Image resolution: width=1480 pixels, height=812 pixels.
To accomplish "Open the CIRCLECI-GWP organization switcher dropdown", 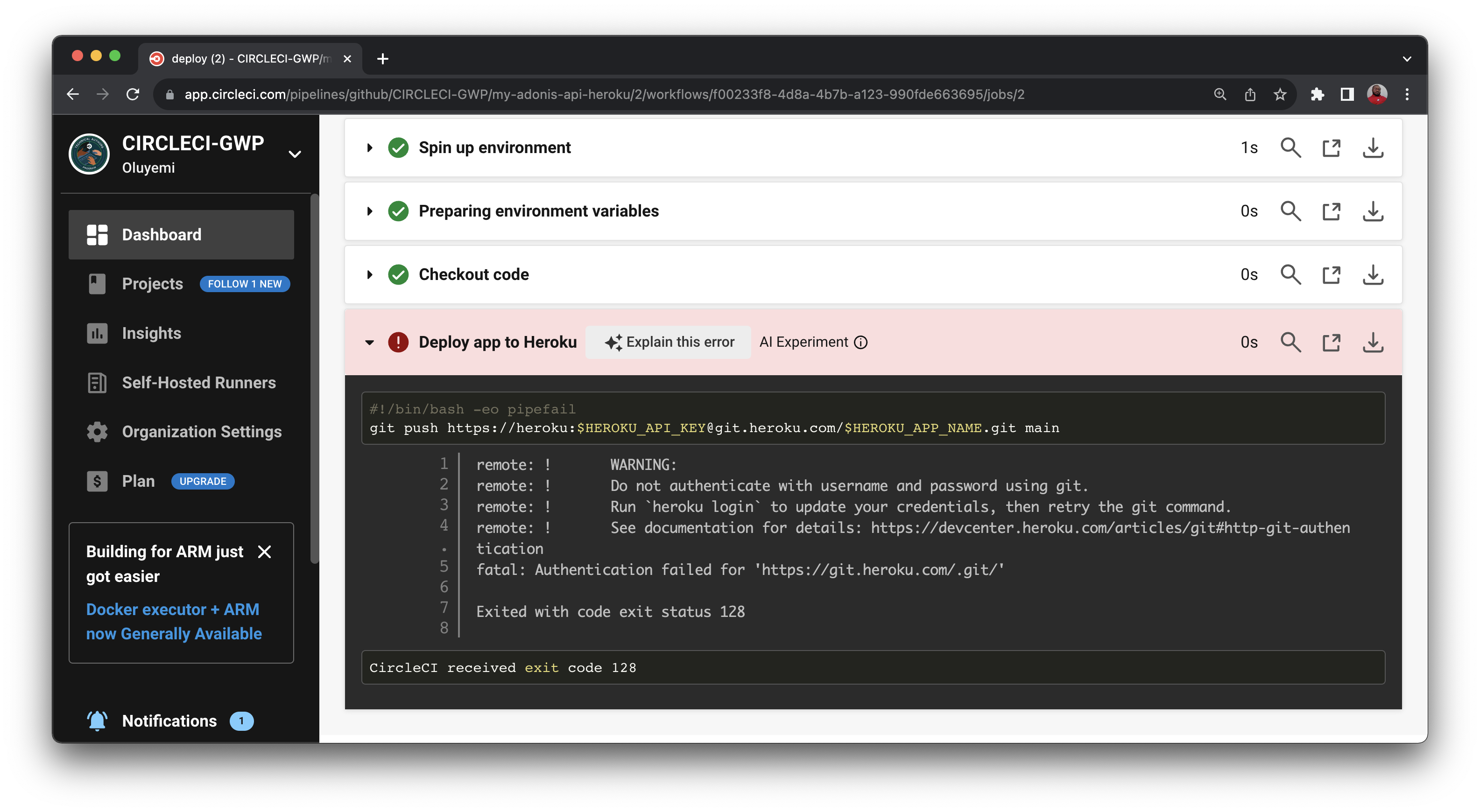I will point(295,154).
